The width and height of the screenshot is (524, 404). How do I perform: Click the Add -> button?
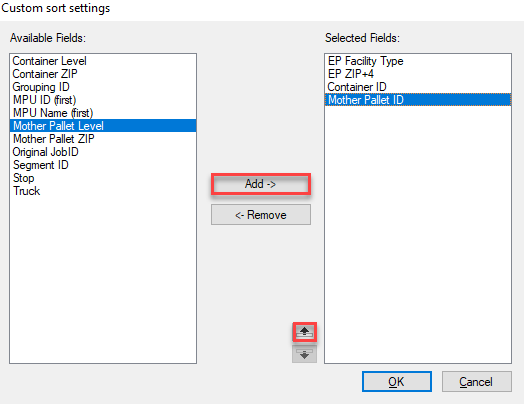point(261,184)
